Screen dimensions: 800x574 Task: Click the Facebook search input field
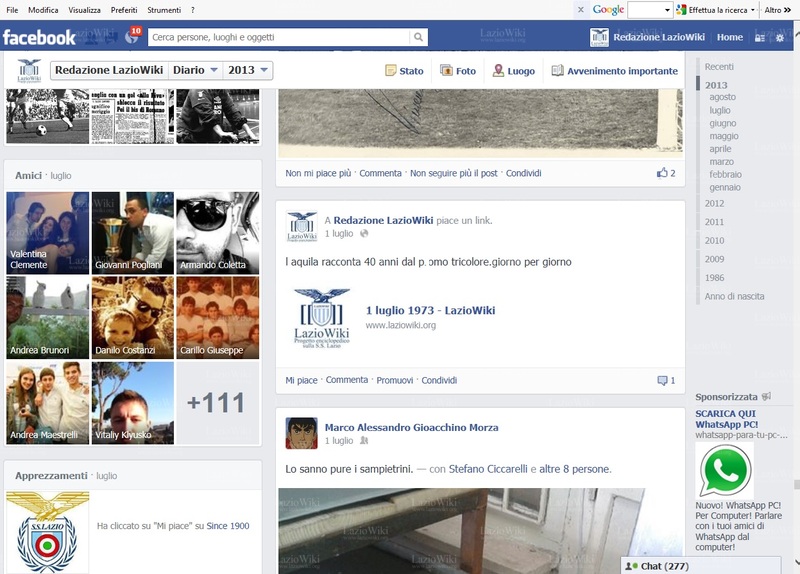(x=278, y=37)
